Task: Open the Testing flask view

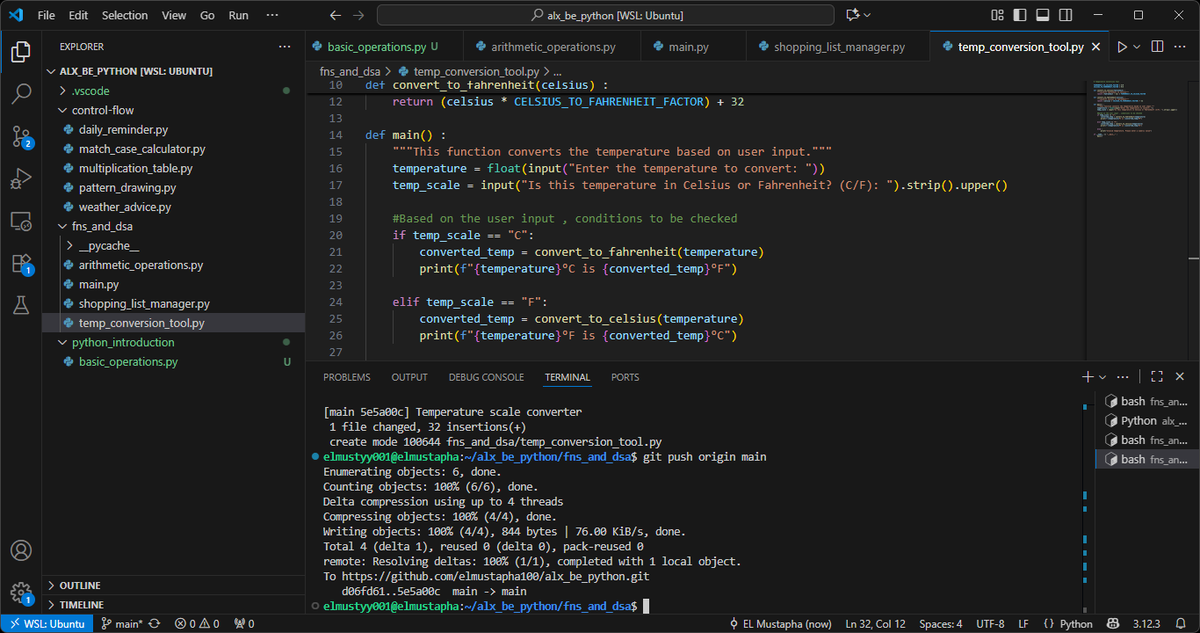Action: 21,306
